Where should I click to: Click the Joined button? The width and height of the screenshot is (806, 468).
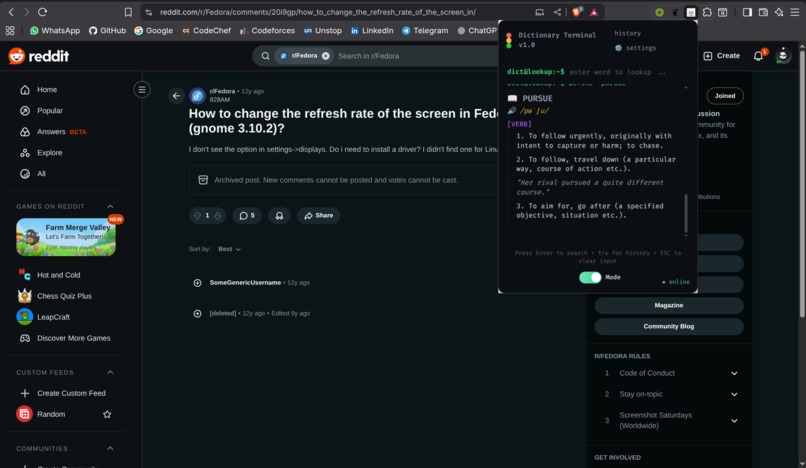(x=725, y=96)
